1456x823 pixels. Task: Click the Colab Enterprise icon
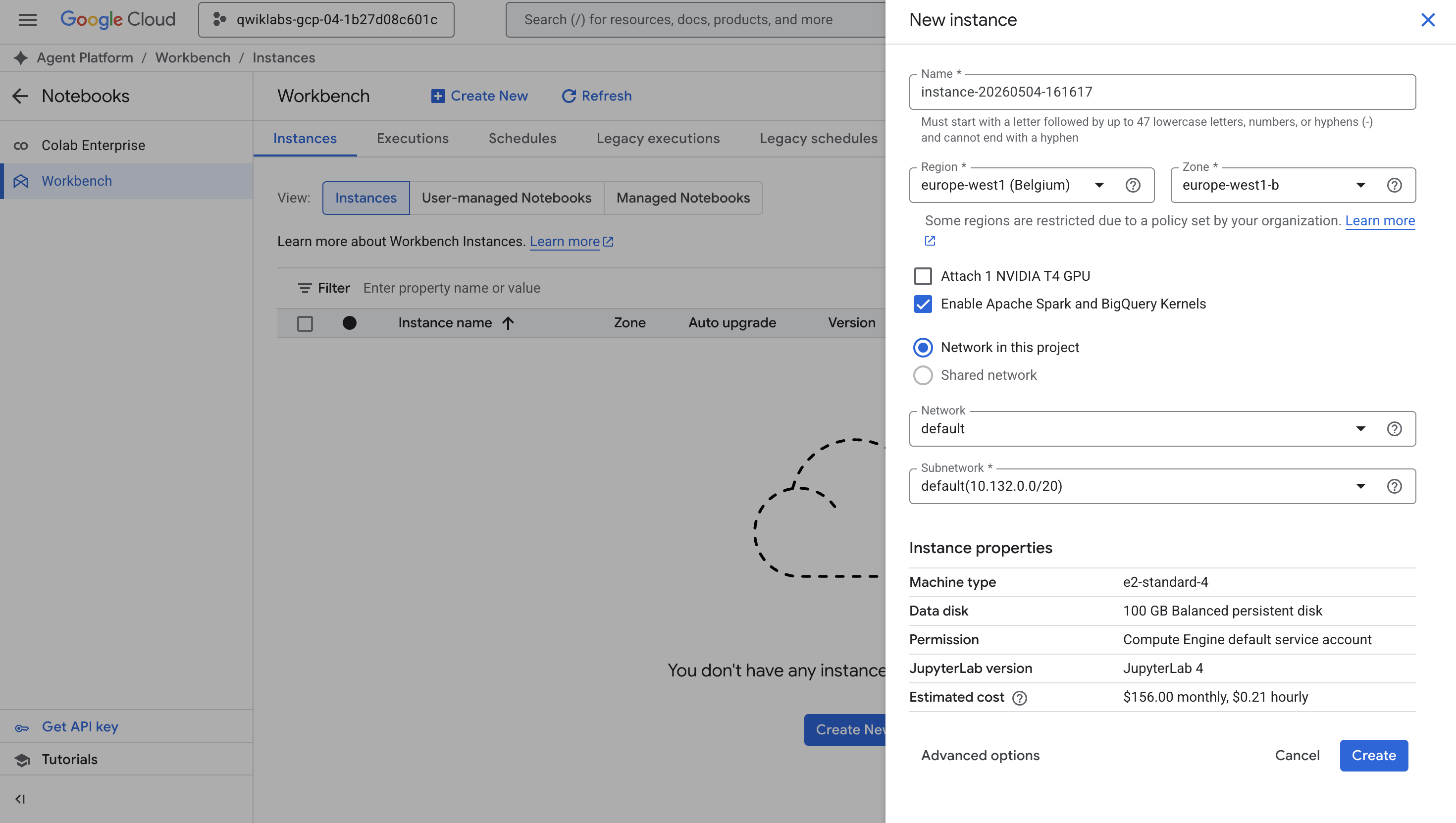(21, 146)
